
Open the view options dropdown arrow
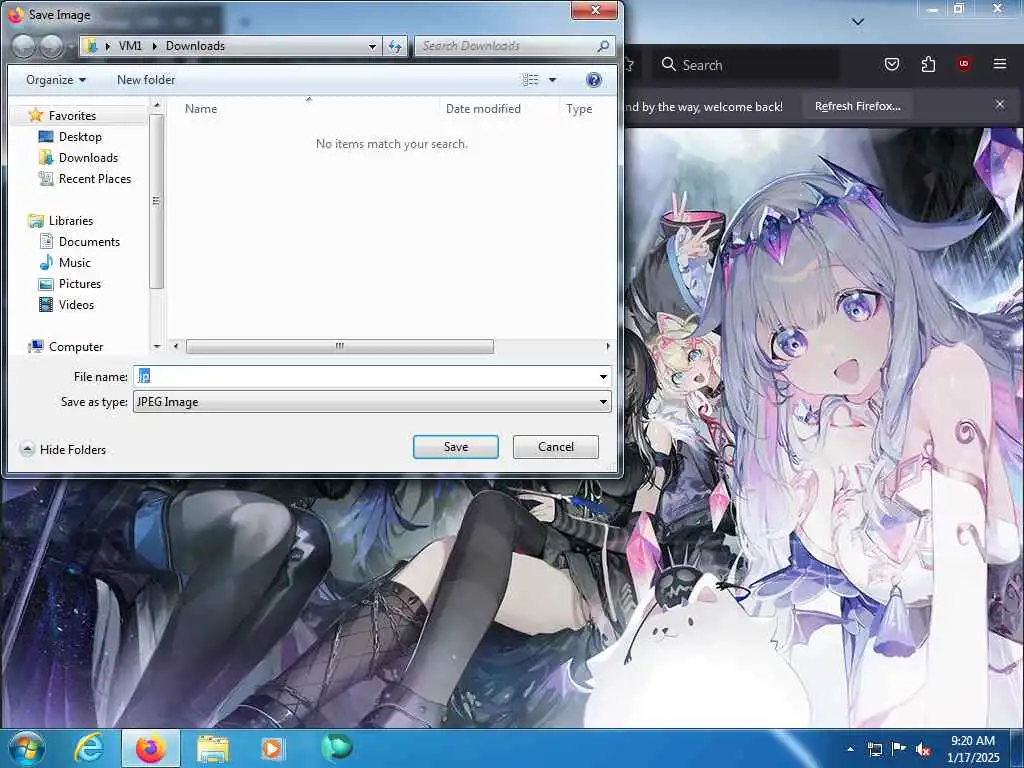pyautogui.click(x=552, y=80)
